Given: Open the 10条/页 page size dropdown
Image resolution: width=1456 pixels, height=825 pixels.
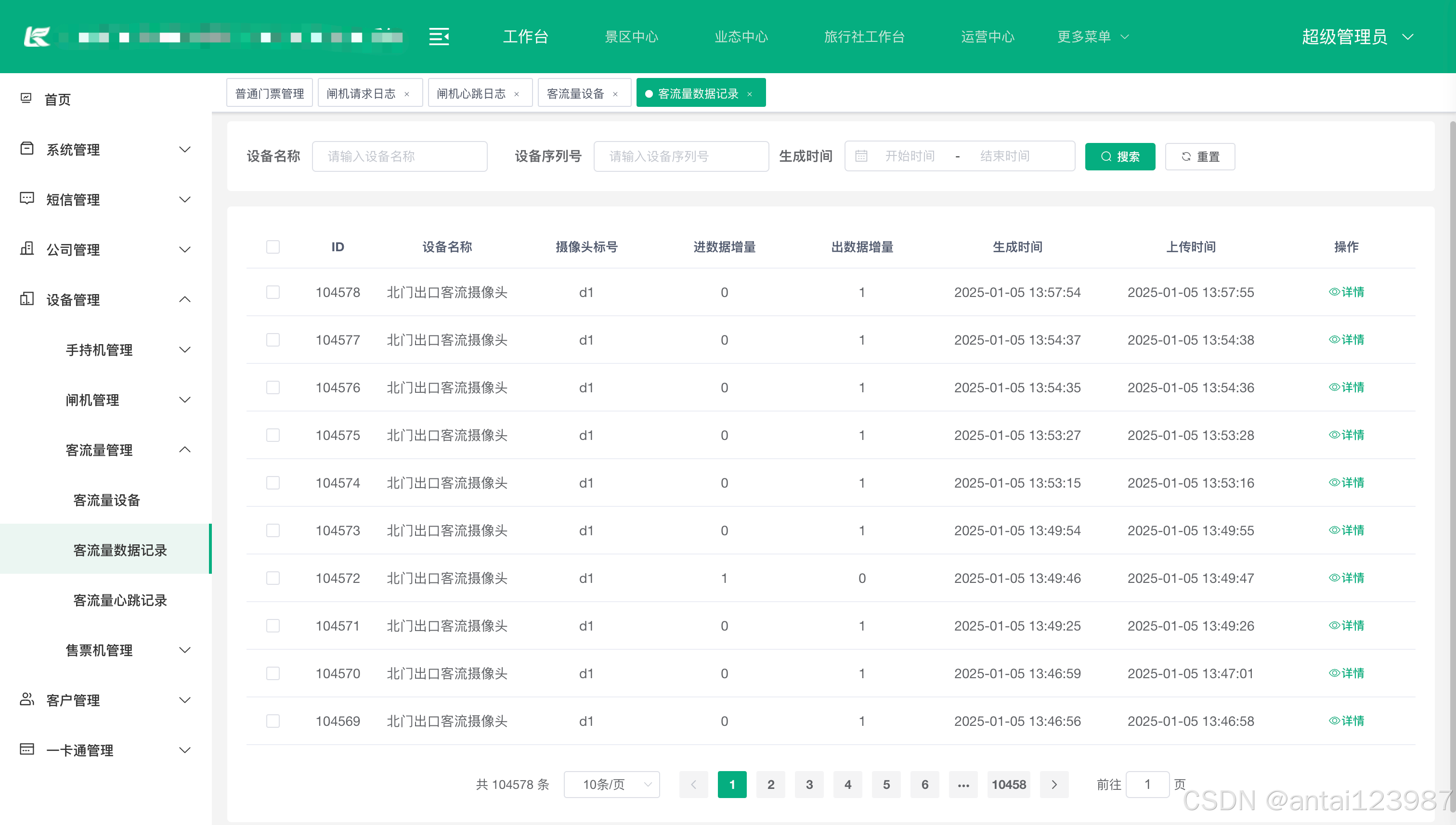Looking at the screenshot, I should pos(611,784).
